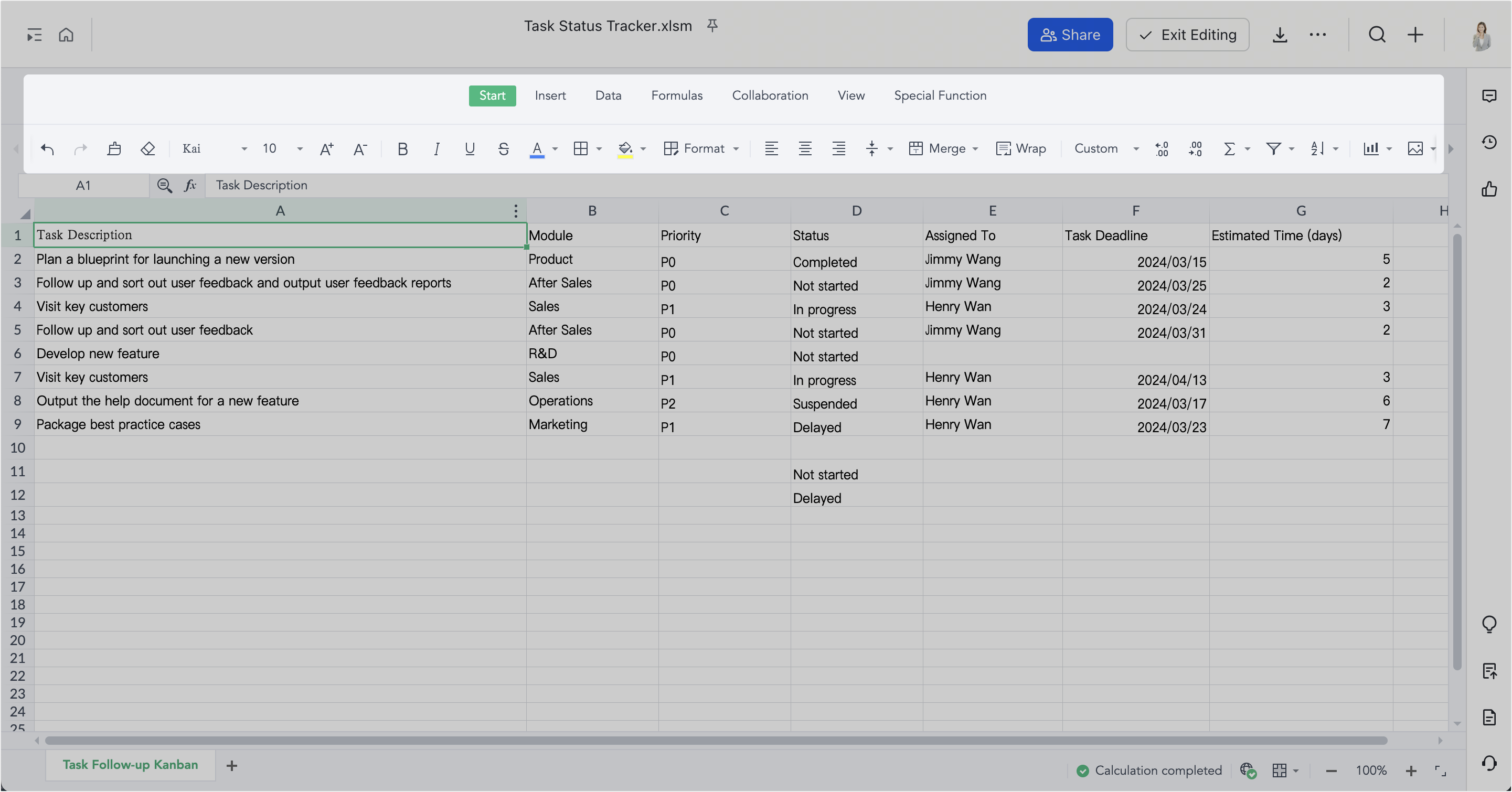
Task: Click the Share button
Action: (x=1069, y=35)
